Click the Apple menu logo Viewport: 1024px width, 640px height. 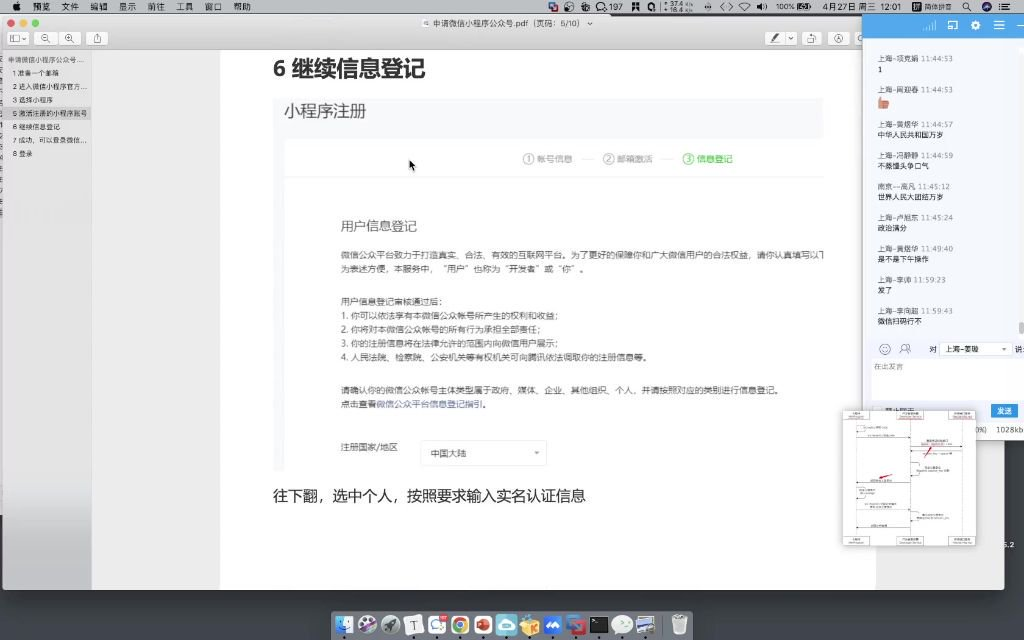[x=16, y=7]
